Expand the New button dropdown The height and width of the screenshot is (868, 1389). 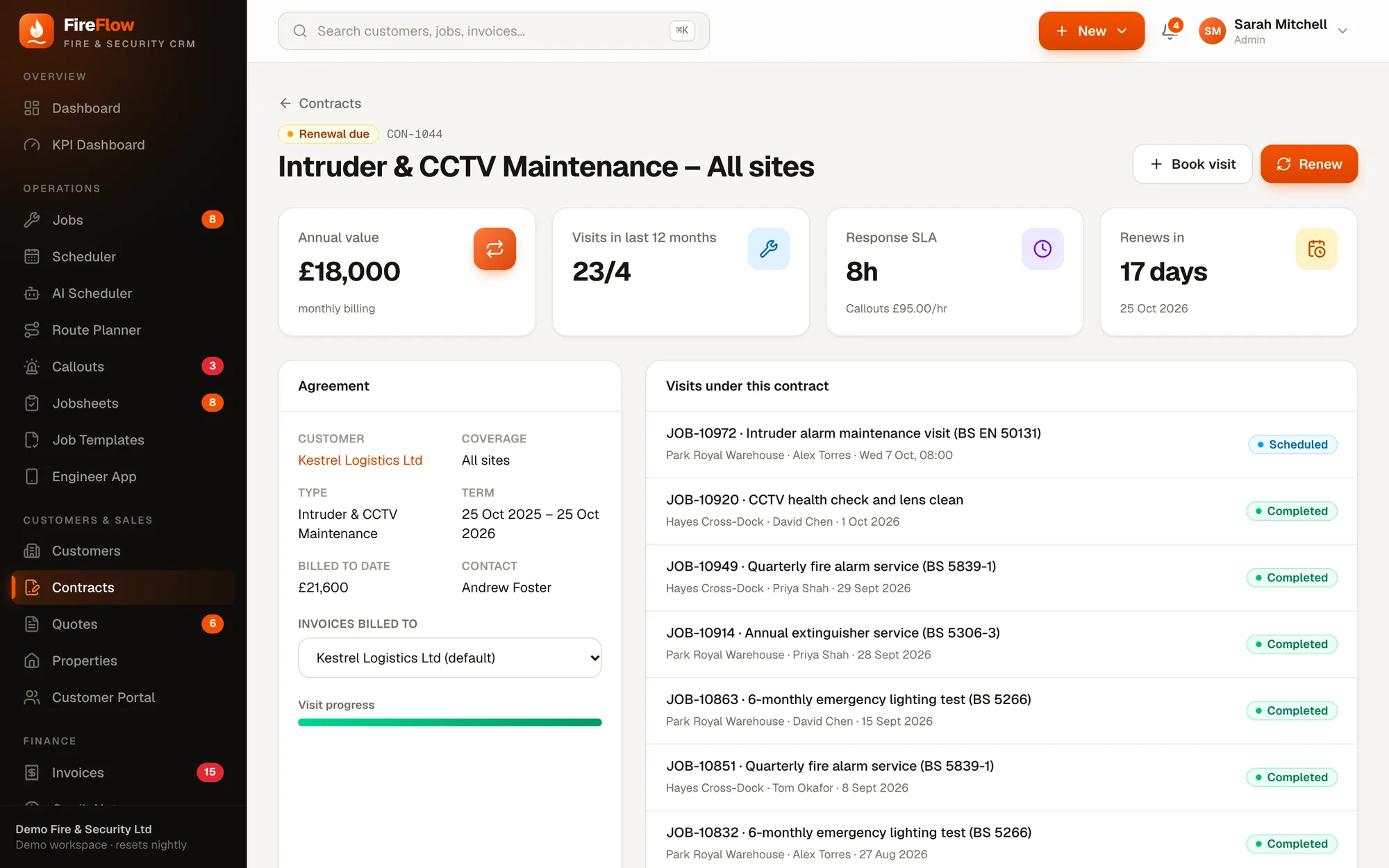tap(1122, 31)
